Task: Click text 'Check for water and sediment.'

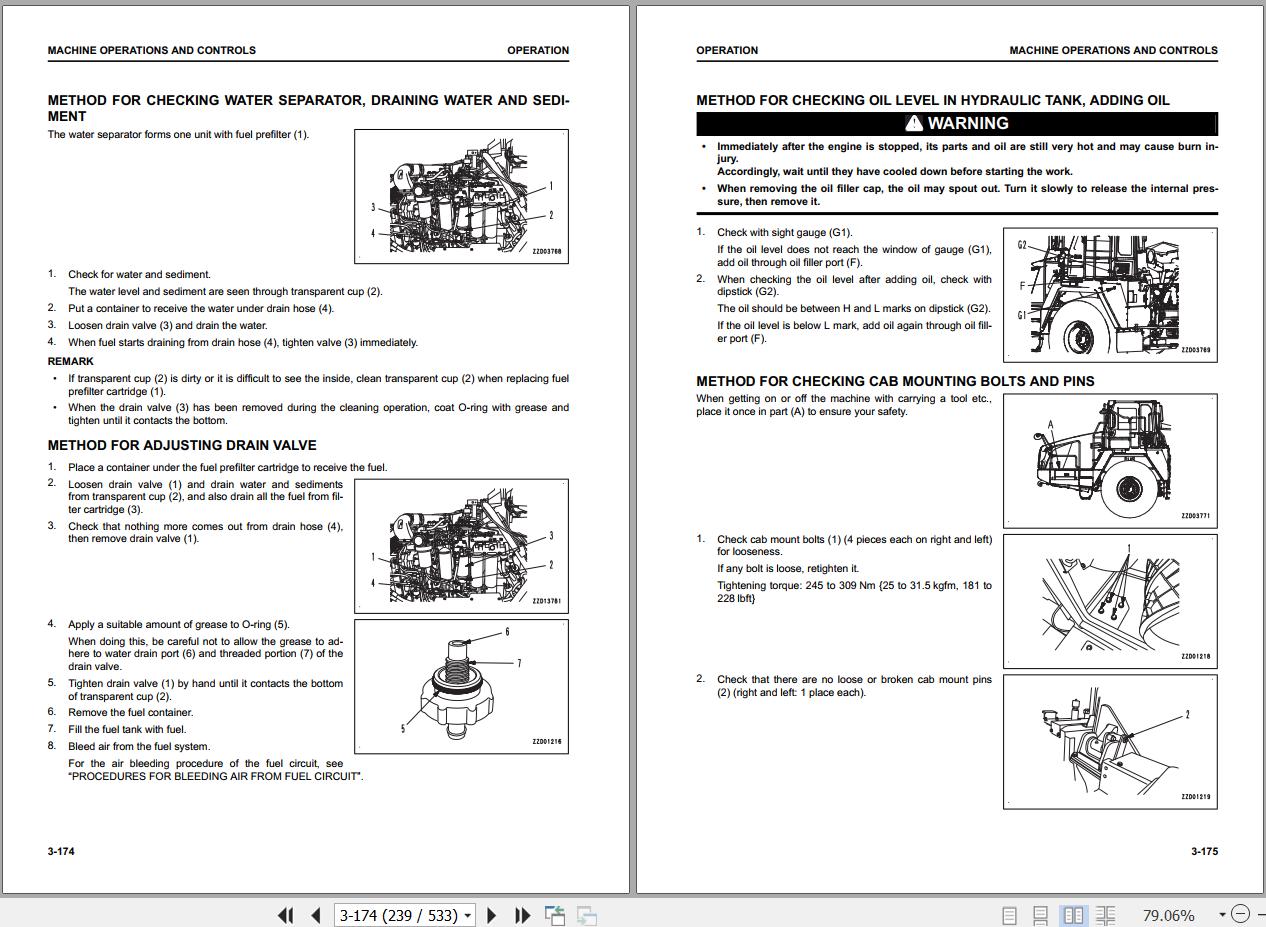Action: point(140,274)
